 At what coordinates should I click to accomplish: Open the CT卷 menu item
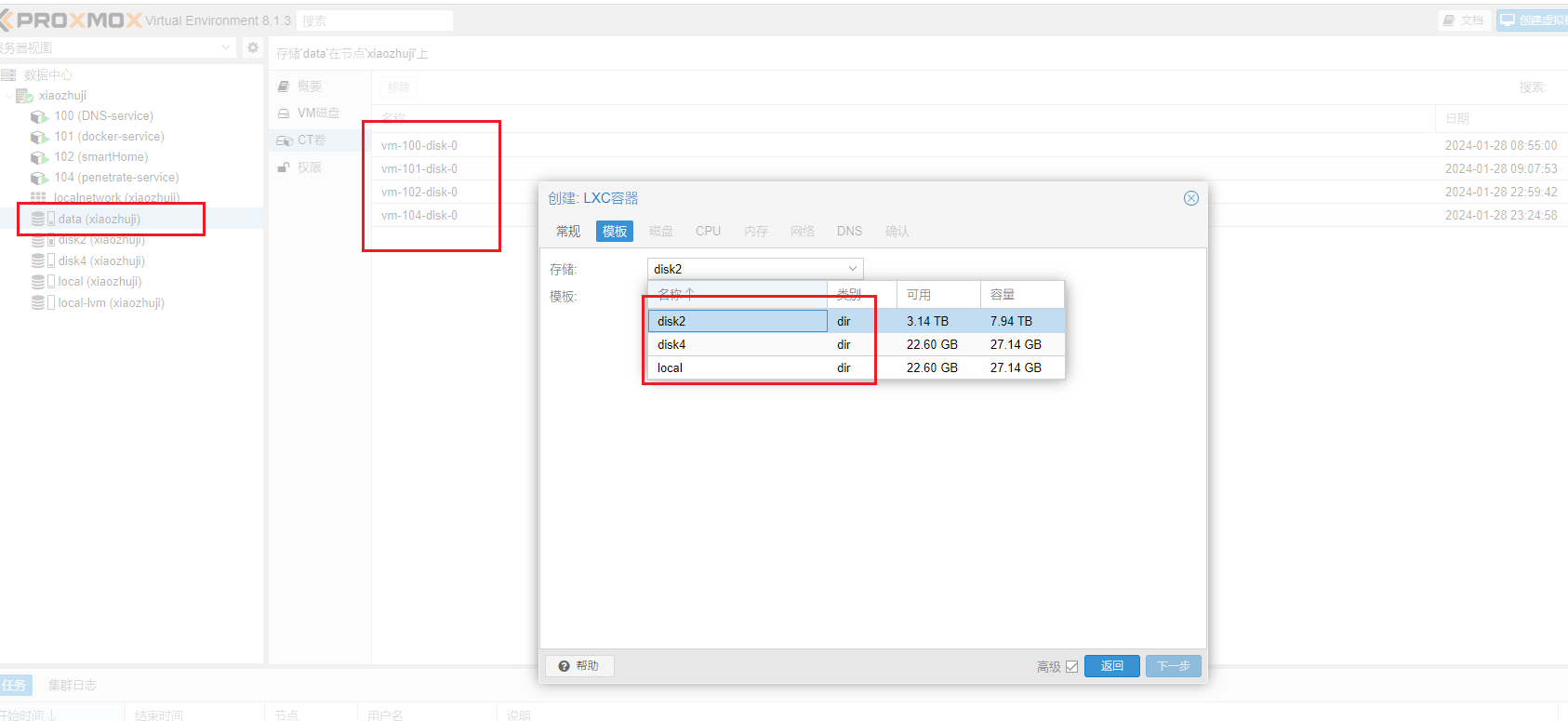pyautogui.click(x=311, y=140)
